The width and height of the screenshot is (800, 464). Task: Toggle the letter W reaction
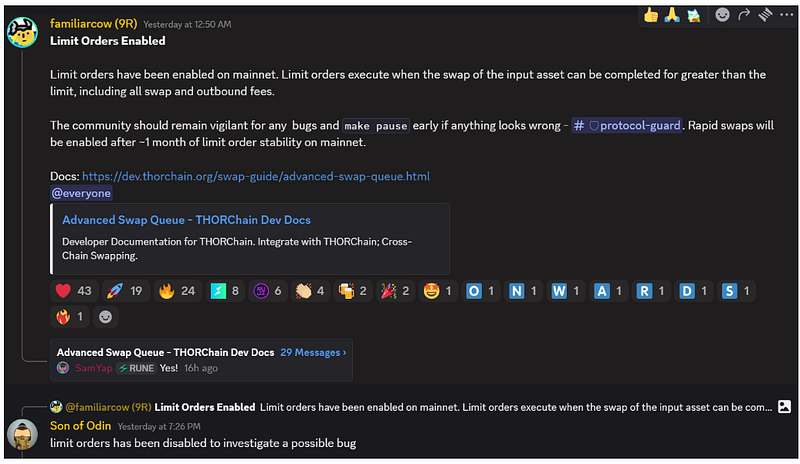[x=566, y=291]
